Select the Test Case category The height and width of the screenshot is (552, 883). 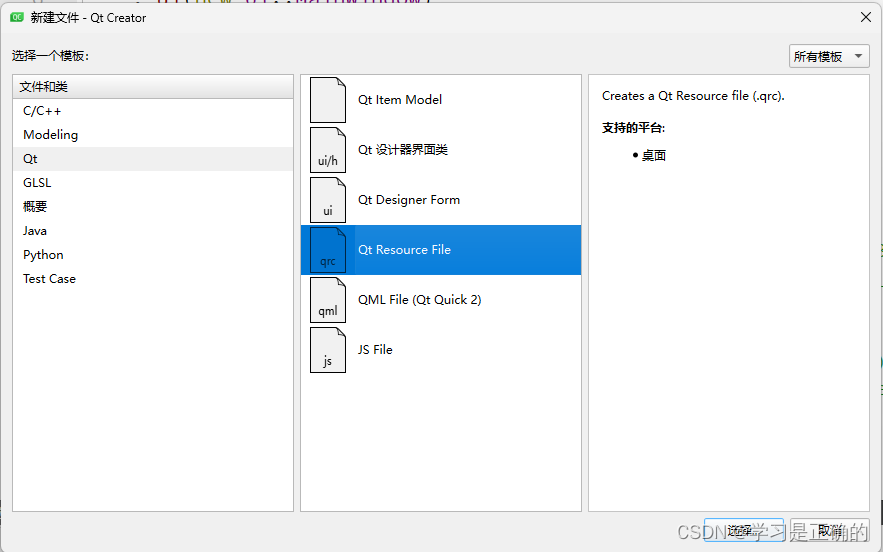point(153,278)
